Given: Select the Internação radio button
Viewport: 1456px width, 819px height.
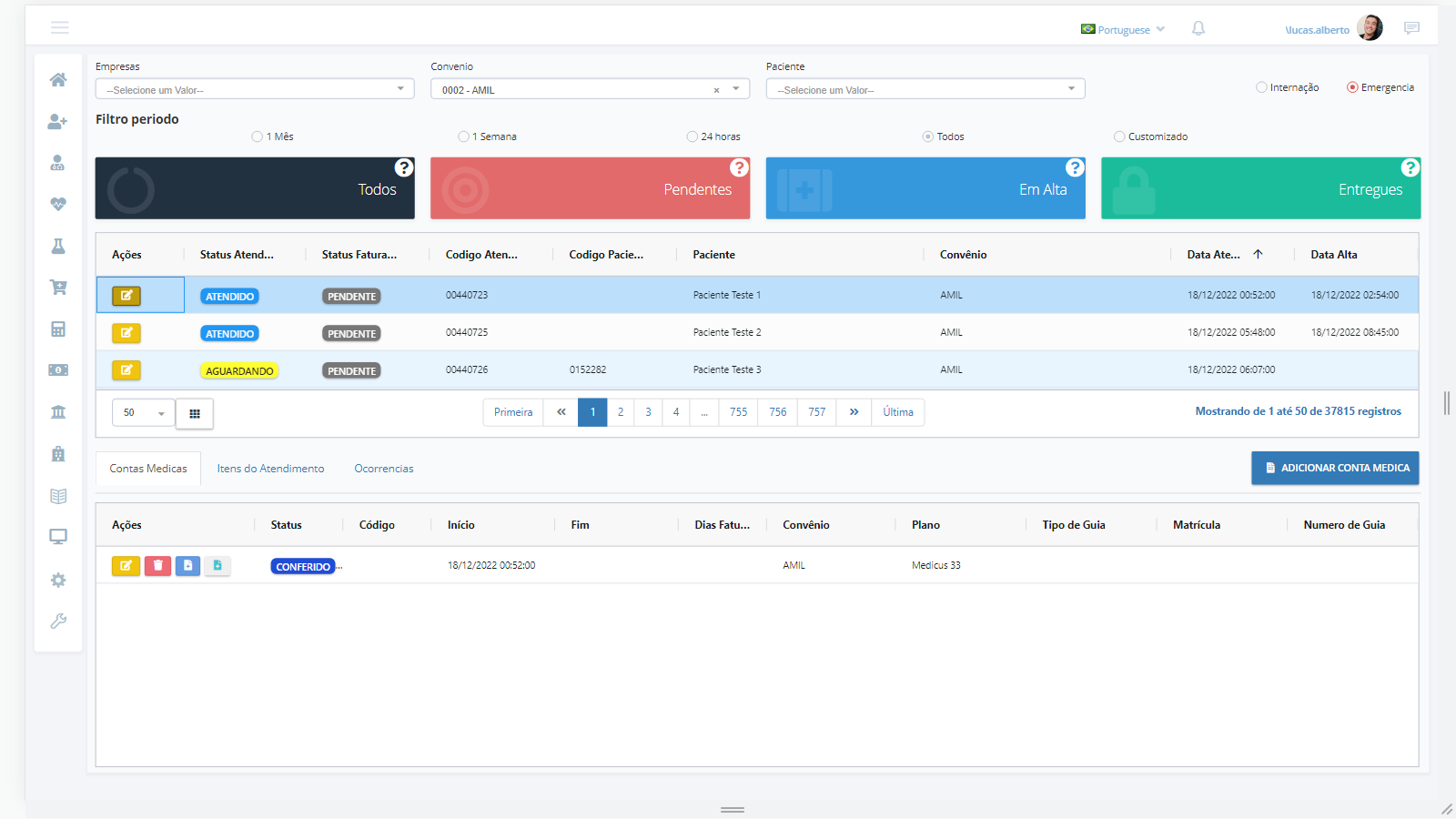Looking at the screenshot, I should coord(1261,88).
